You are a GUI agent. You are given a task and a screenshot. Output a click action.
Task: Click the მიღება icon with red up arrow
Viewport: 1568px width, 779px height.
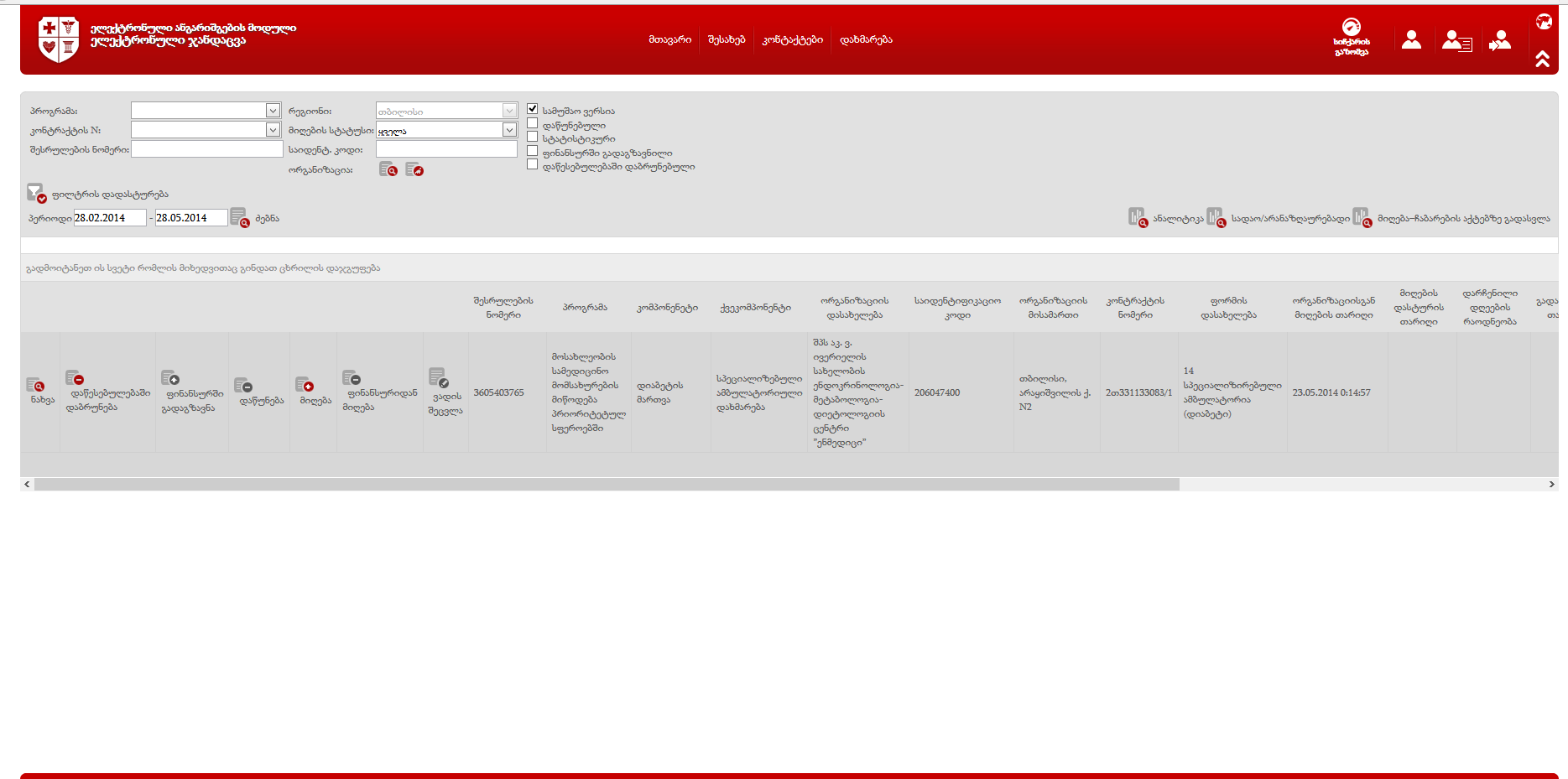tap(304, 384)
